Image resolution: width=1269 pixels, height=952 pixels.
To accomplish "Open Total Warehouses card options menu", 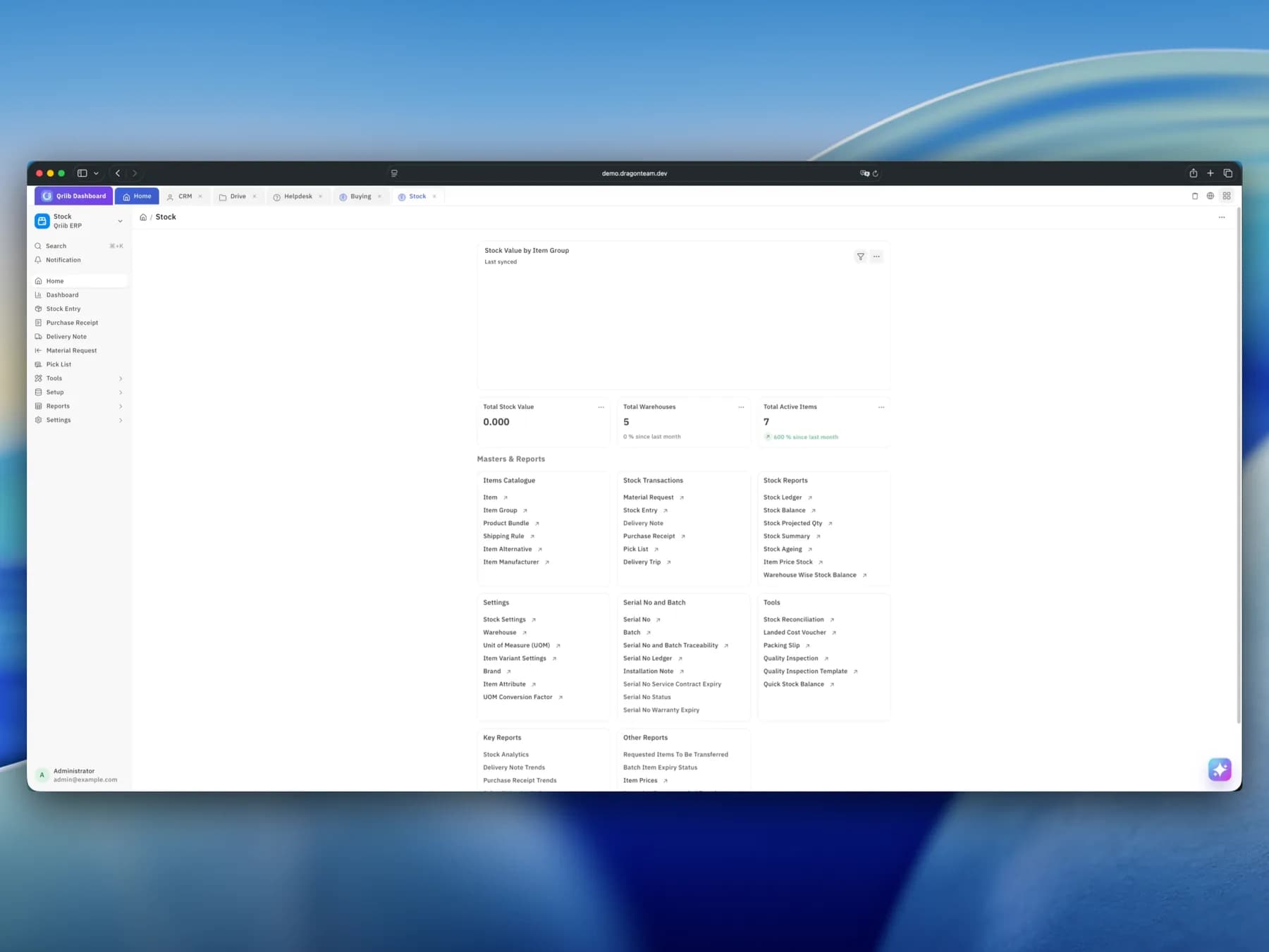I will tap(741, 407).
